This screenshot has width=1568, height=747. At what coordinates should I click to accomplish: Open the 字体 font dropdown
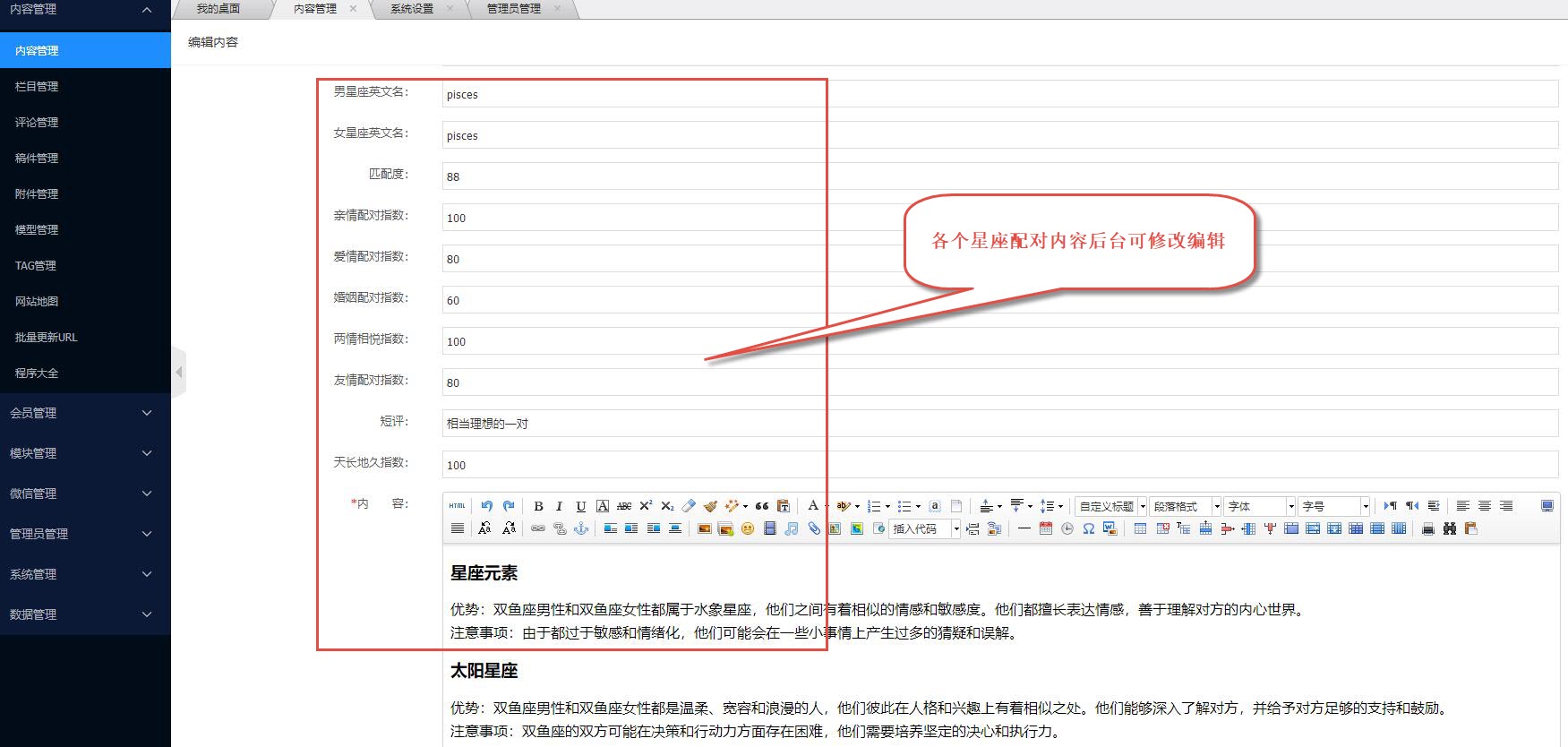click(x=1260, y=506)
